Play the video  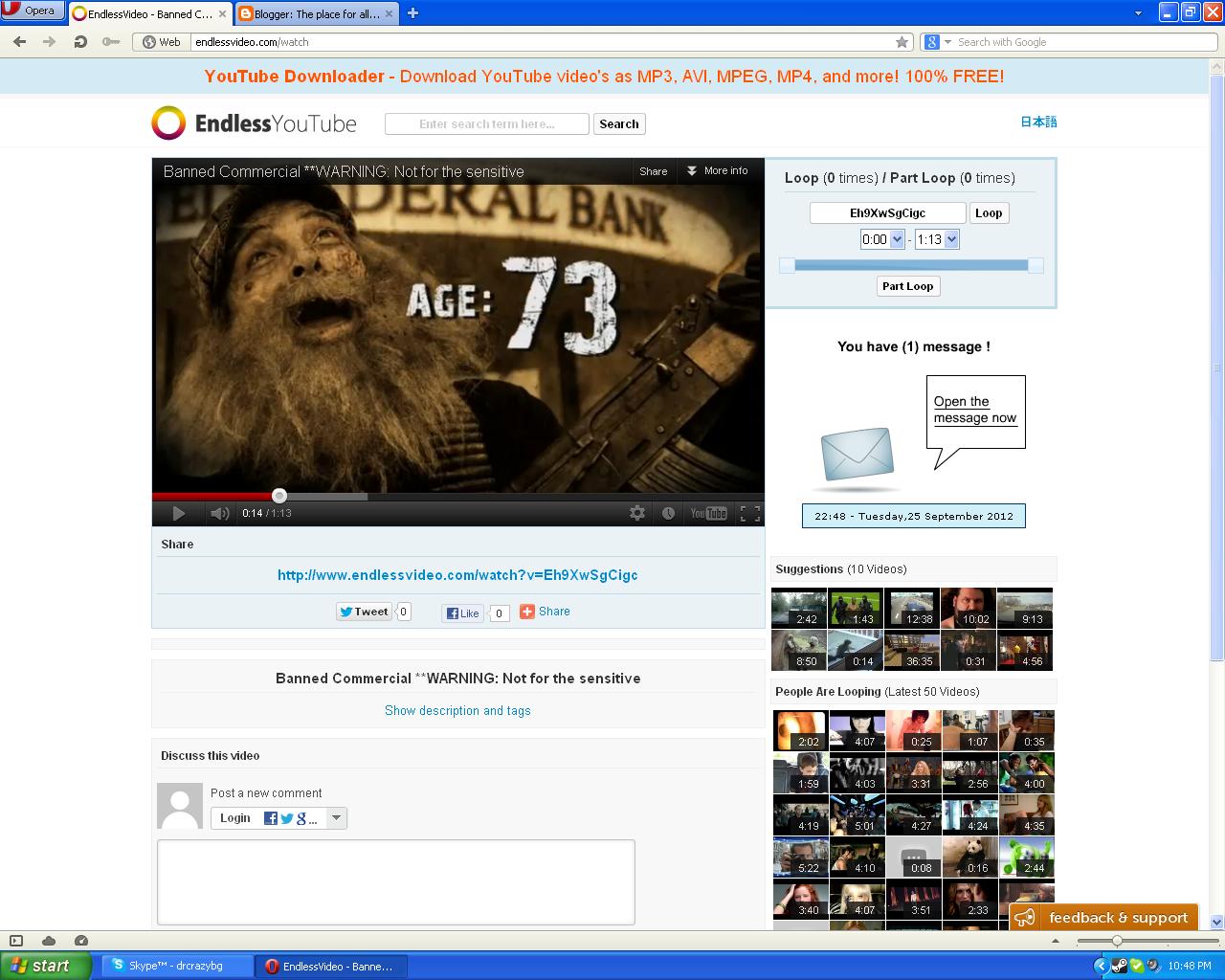coord(179,514)
